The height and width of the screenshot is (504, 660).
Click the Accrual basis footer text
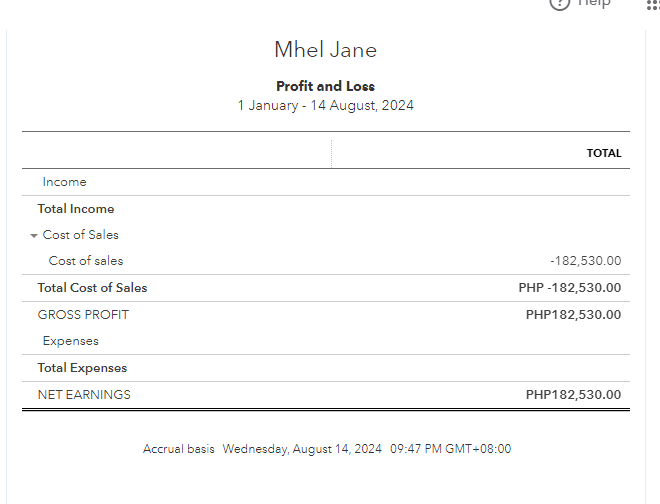pyautogui.click(x=179, y=449)
